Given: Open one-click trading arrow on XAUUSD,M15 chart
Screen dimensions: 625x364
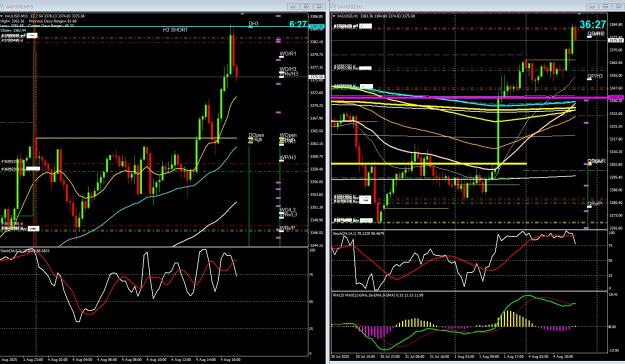Looking at the screenshot, I should (2, 16).
